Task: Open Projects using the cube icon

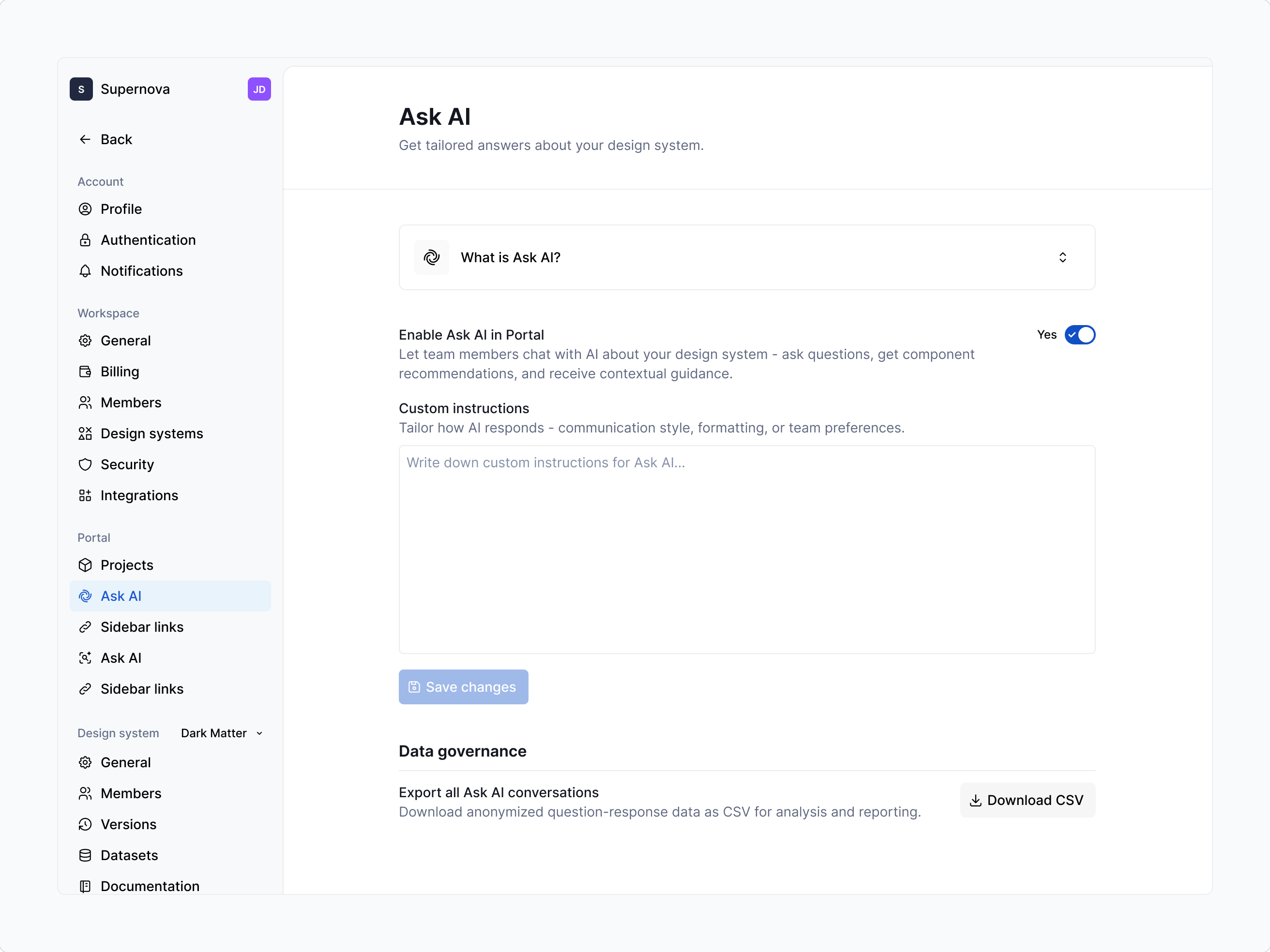Action: 85,565
